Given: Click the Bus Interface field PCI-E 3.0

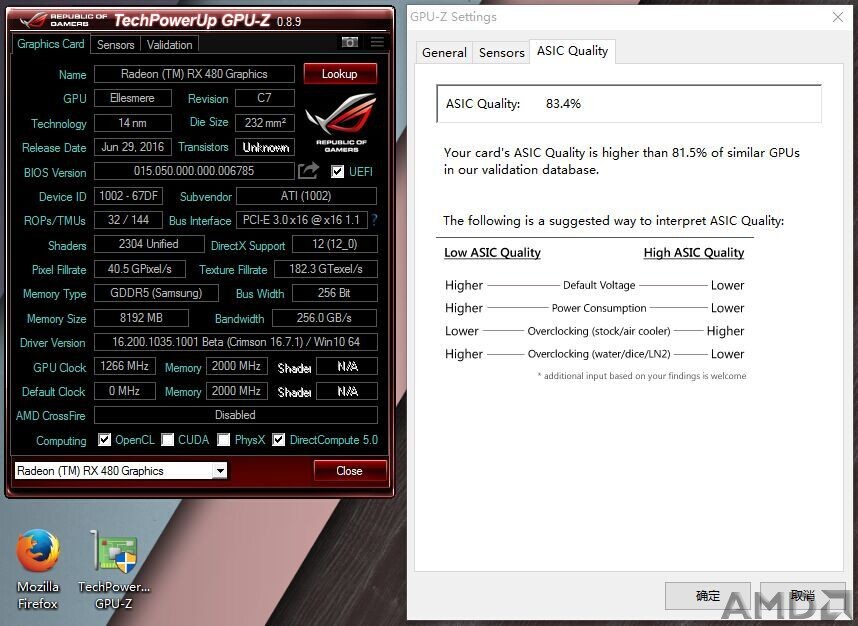Looking at the screenshot, I should point(302,220).
